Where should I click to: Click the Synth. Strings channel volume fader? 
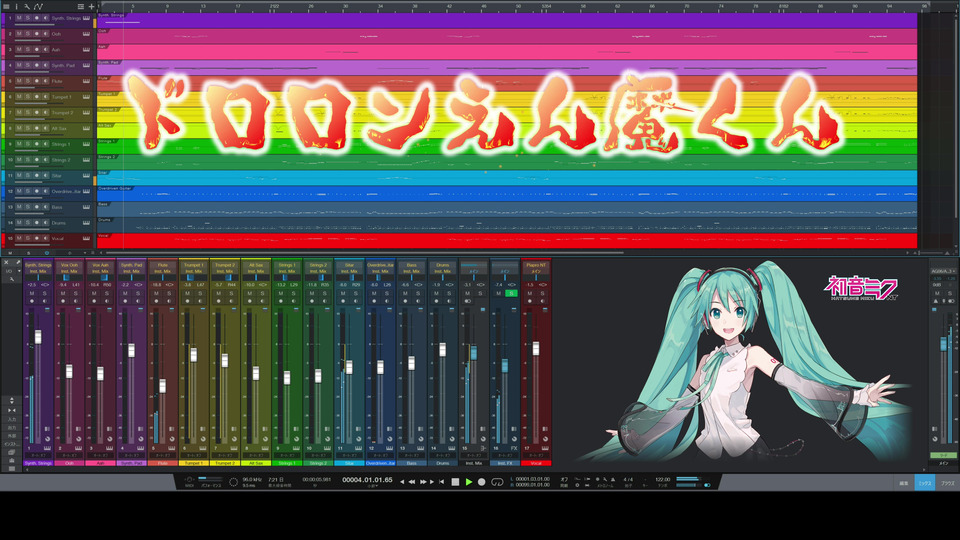[38, 337]
